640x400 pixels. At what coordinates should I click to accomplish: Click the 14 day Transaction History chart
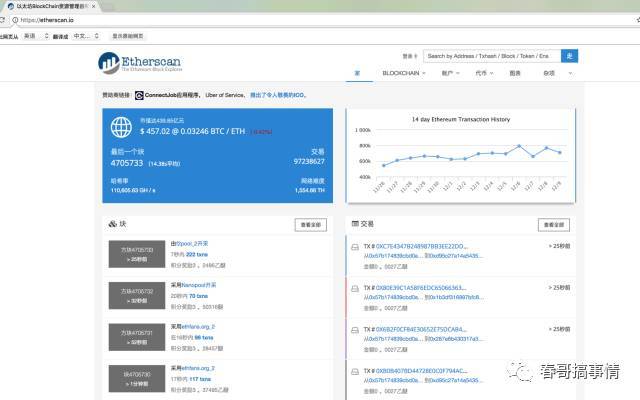click(x=461, y=156)
